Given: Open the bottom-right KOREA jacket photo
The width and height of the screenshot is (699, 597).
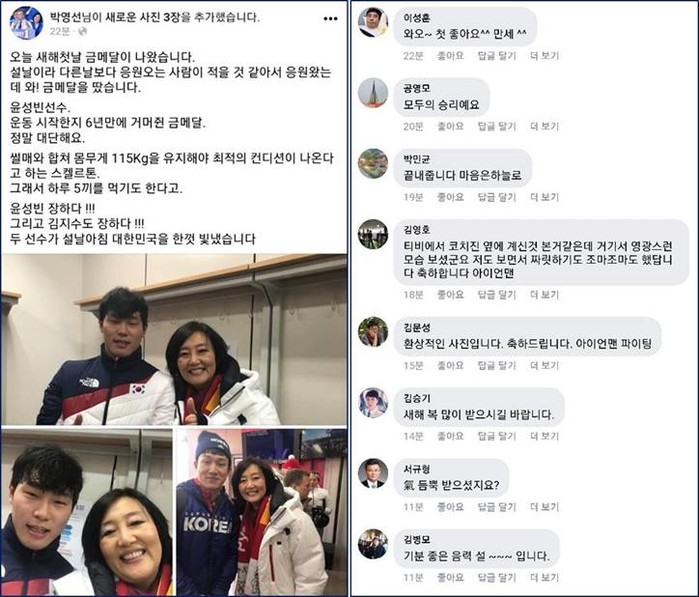Looking at the screenshot, I should (262, 512).
